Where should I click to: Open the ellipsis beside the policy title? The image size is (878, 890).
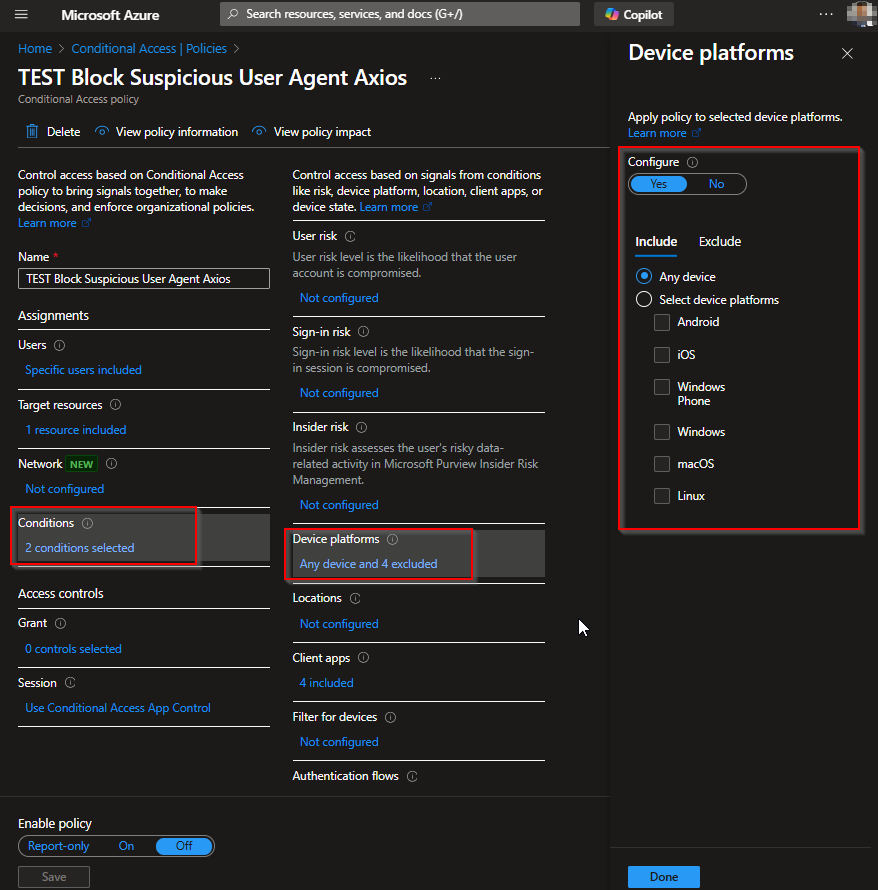(x=435, y=78)
